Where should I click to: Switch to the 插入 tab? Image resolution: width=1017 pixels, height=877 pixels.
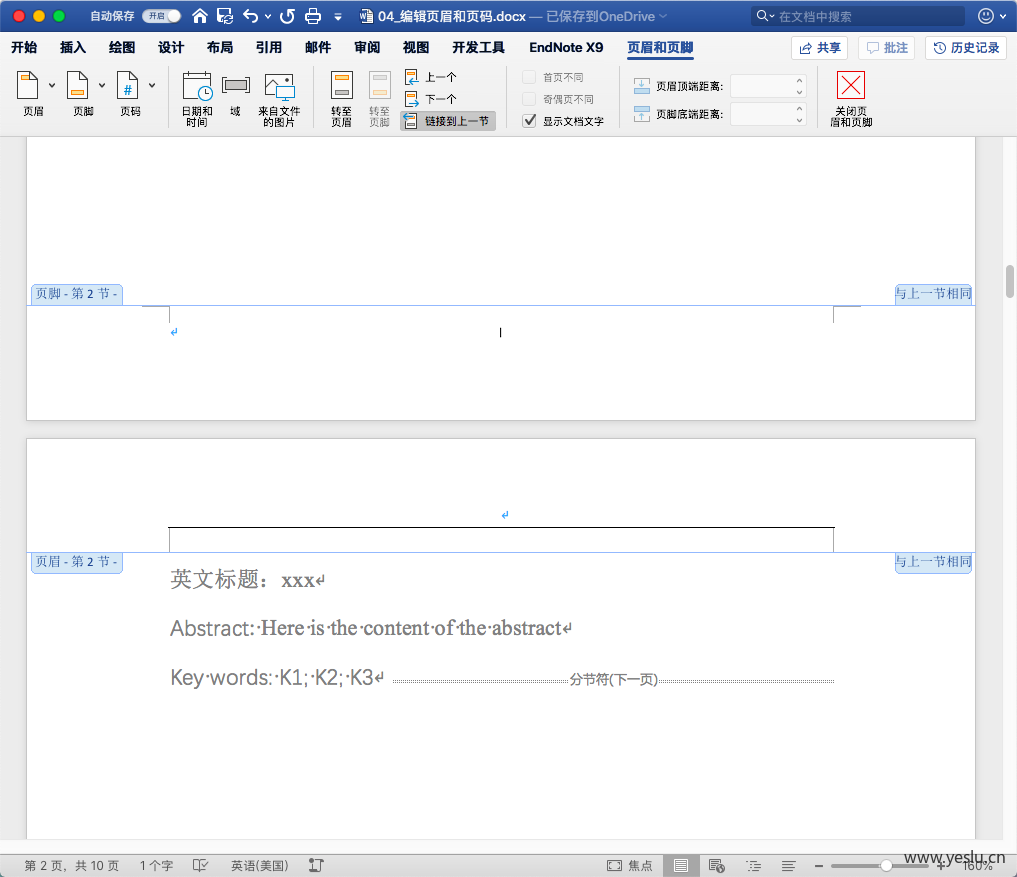tap(73, 47)
